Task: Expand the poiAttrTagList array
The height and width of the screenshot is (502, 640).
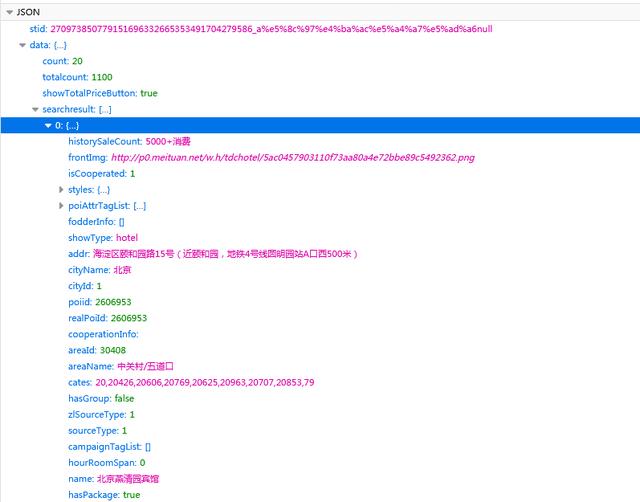Action: pyautogui.click(x=61, y=205)
